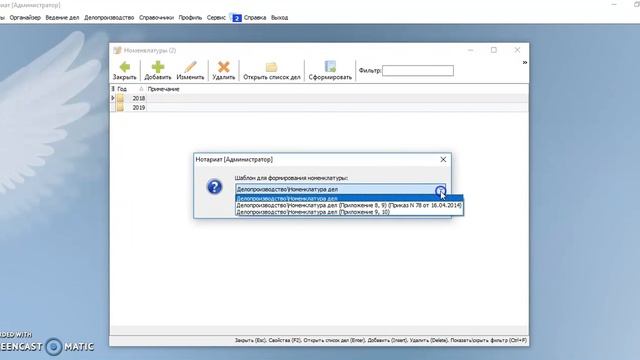Open the Справочники menu

[x=156, y=18]
